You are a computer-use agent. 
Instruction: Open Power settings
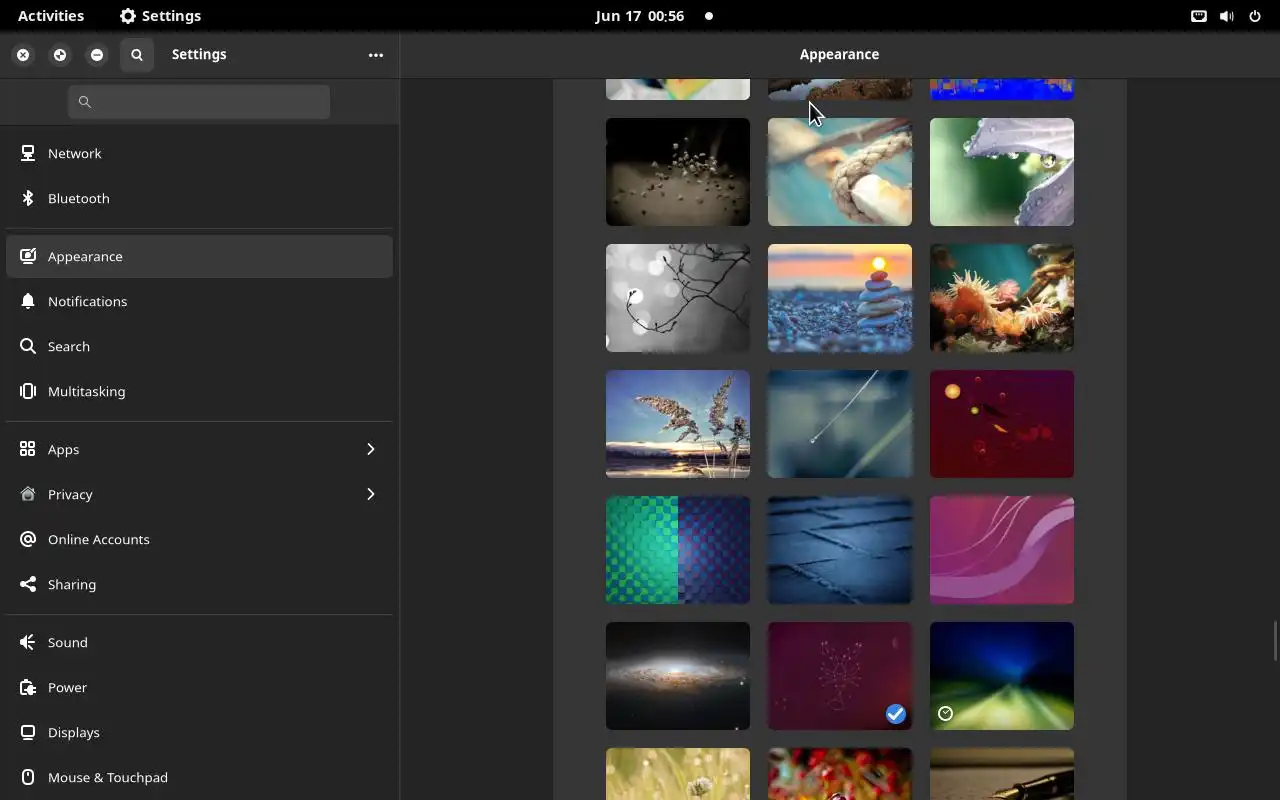pyautogui.click(x=199, y=687)
